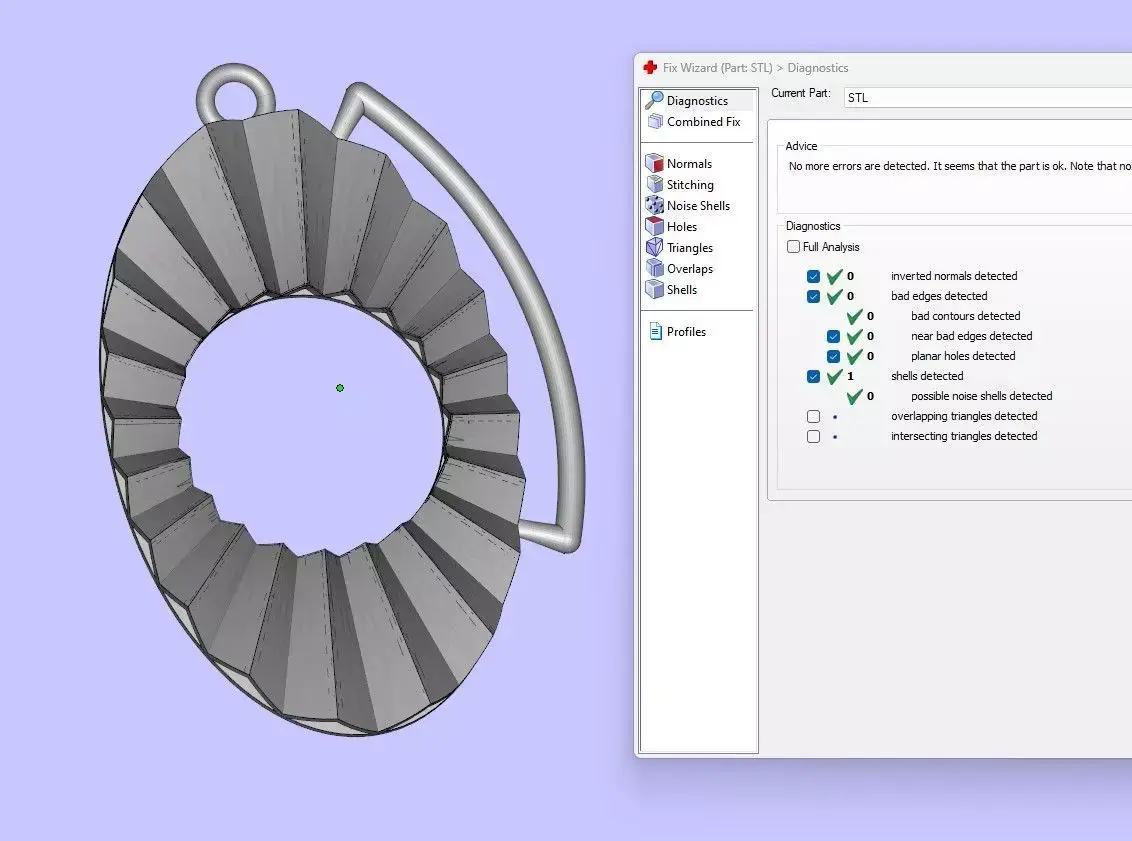Image resolution: width=1132 pixels, height=841 pixels.
Task: Open the Holes fix icon
Action: click(654, 226)
